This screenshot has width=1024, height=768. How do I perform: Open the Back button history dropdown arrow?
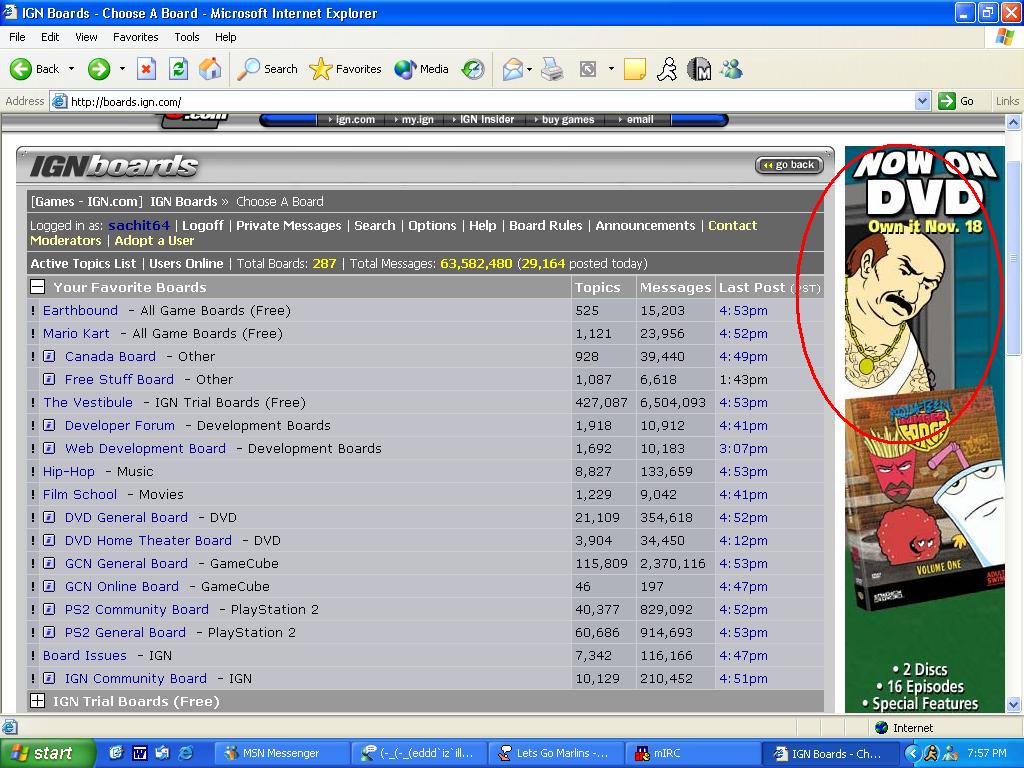(71, 69)
